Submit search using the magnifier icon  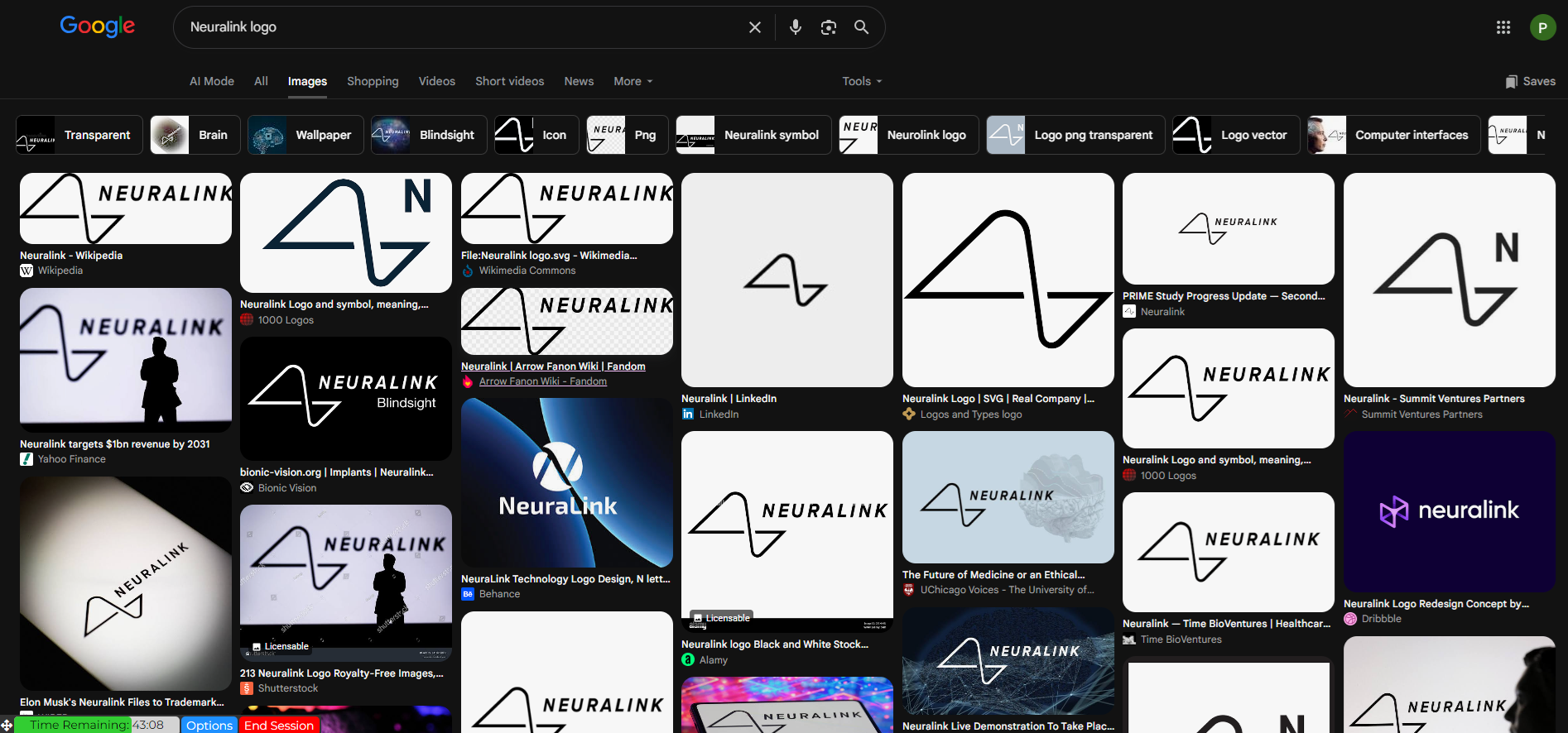(862, 27)
